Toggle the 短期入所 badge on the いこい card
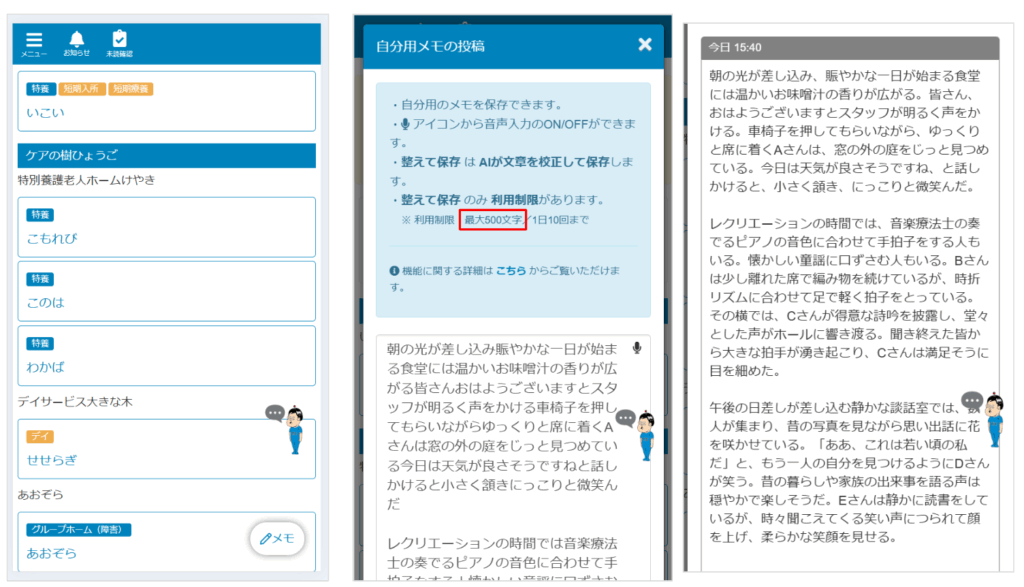This screenshot has height=587, width=1024. [x=81, y=88]
